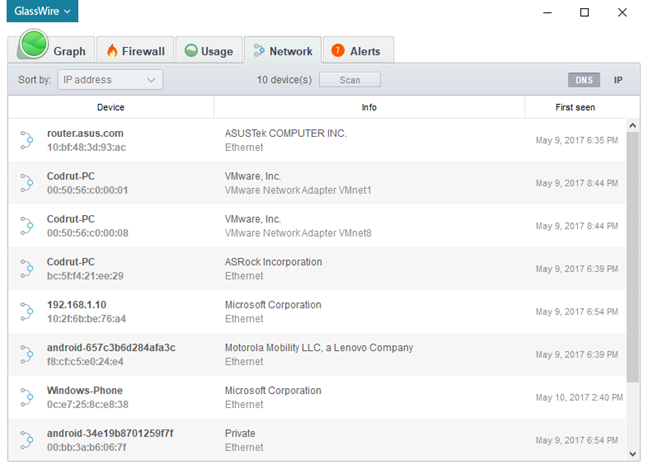
Task: Select the router.asus.com device name
Action: [85, 133]
